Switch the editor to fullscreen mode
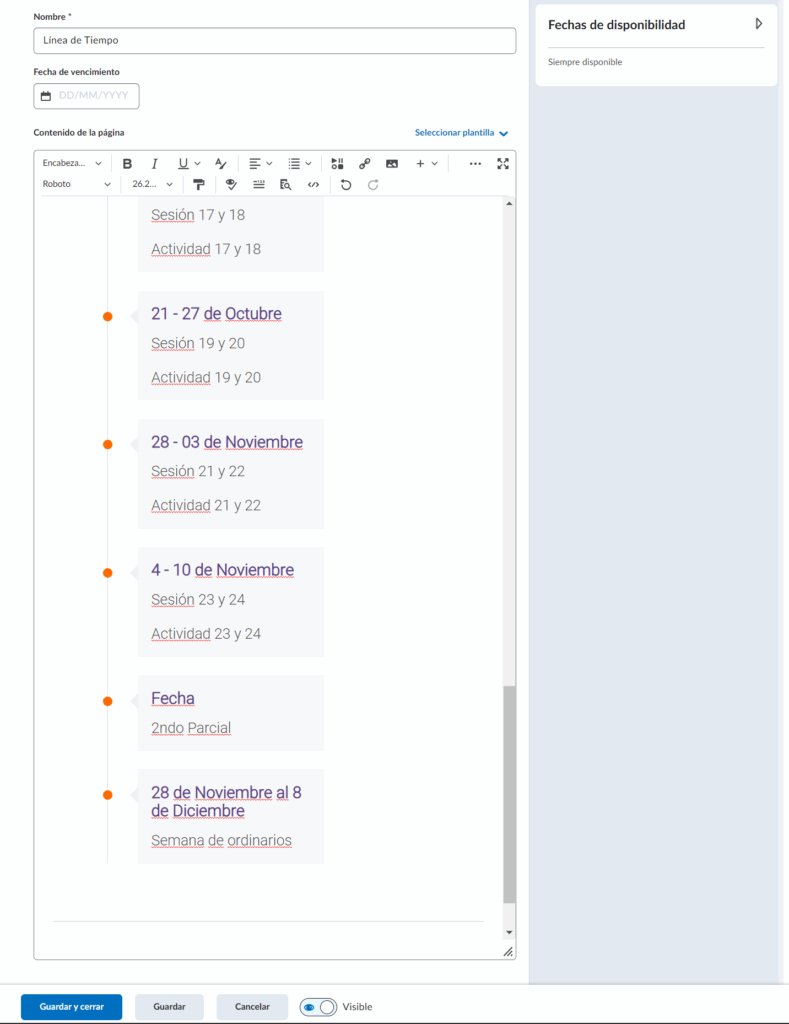Image resolution: width=789 pixels, height=1024 pixels. coord(503,163)
